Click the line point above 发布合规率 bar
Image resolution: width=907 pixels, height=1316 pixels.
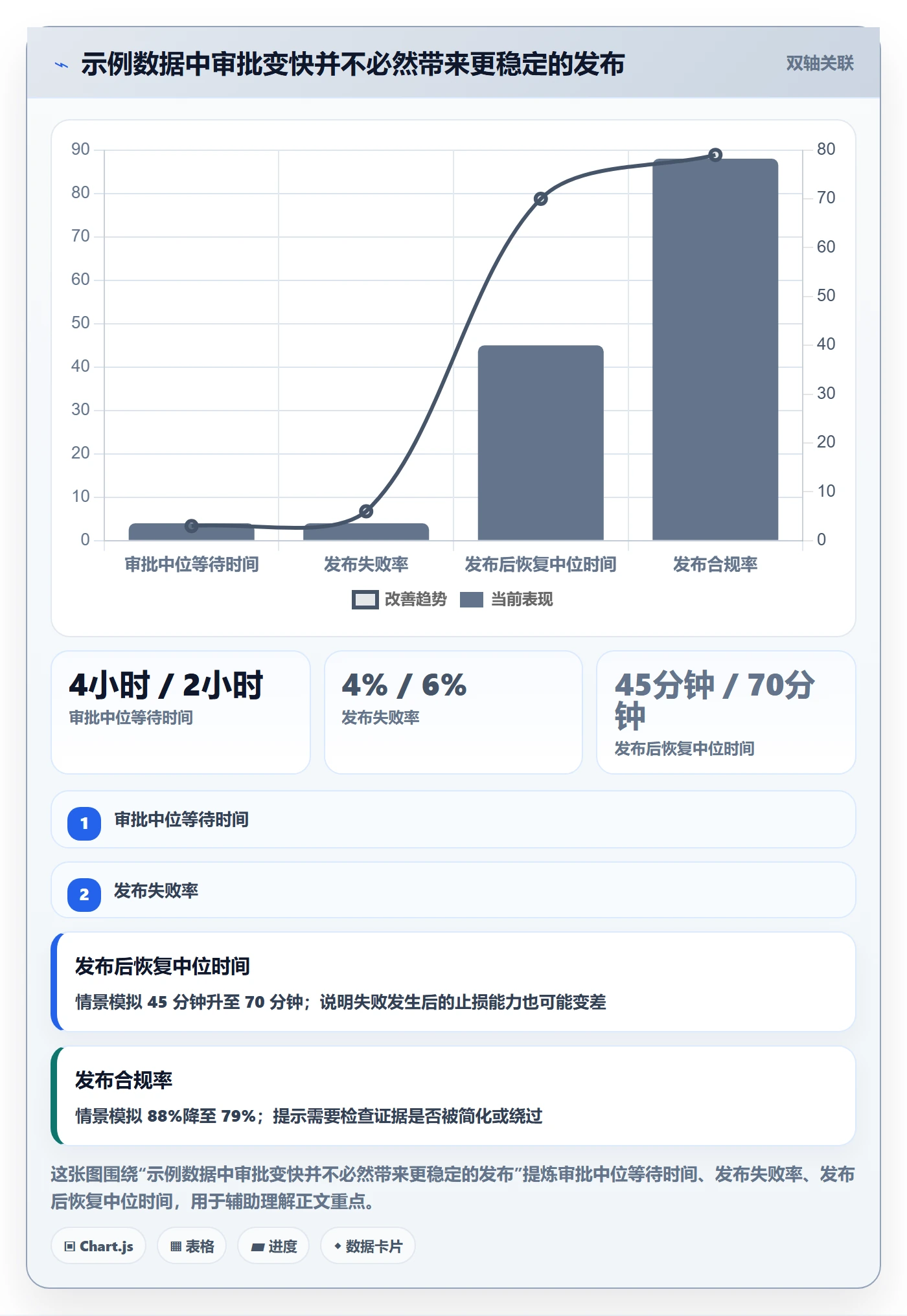pyautogui.click(x=715, y=155)
